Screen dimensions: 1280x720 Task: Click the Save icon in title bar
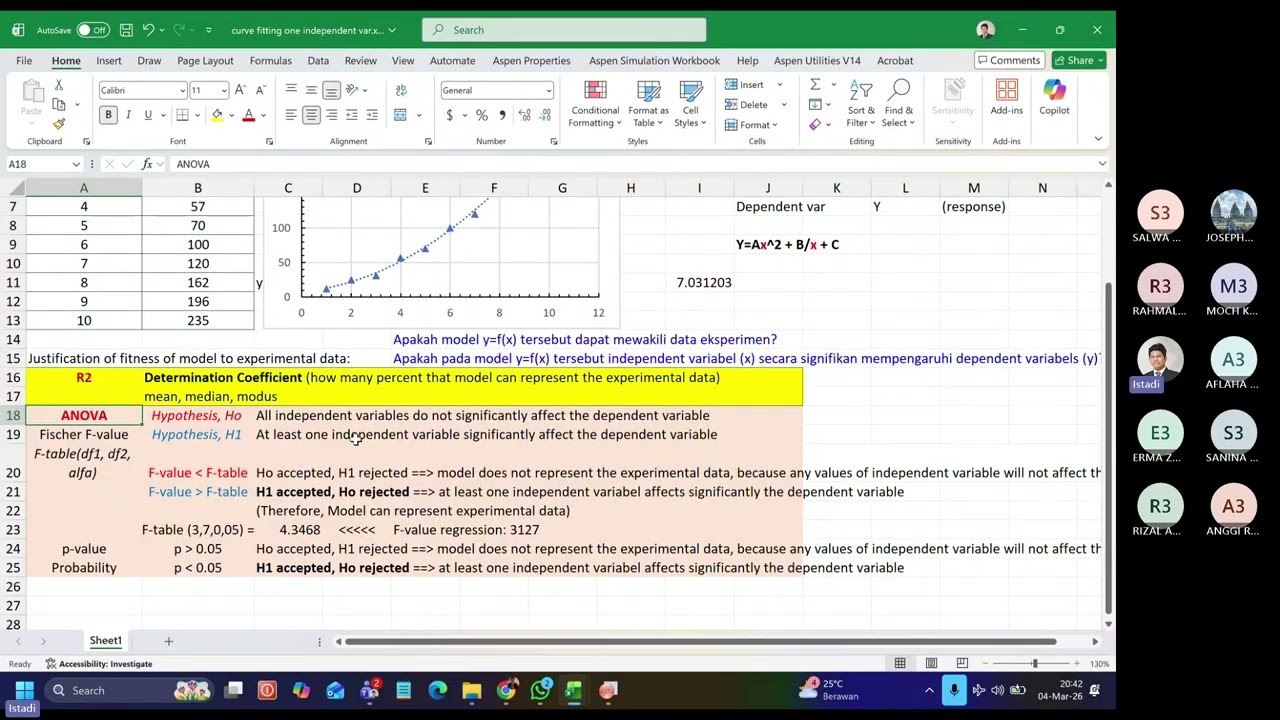point(125,30)
